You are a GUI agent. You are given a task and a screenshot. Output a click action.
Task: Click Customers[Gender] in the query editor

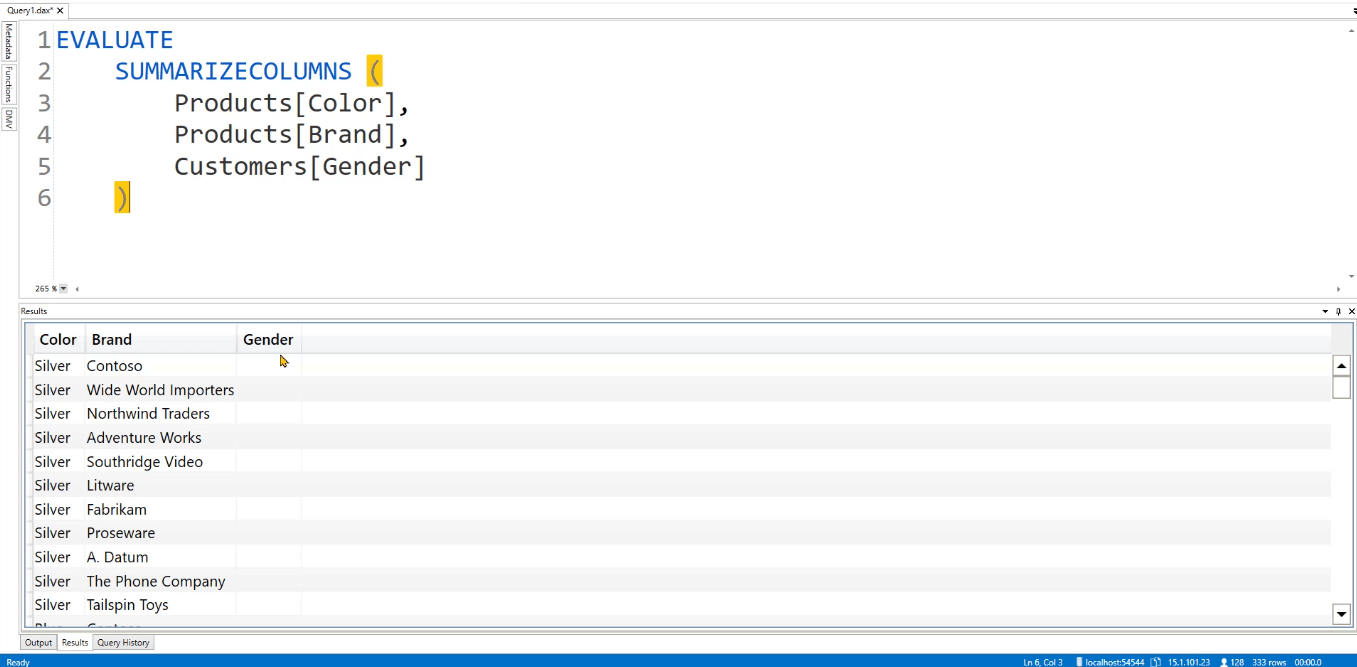pos(300,166)
